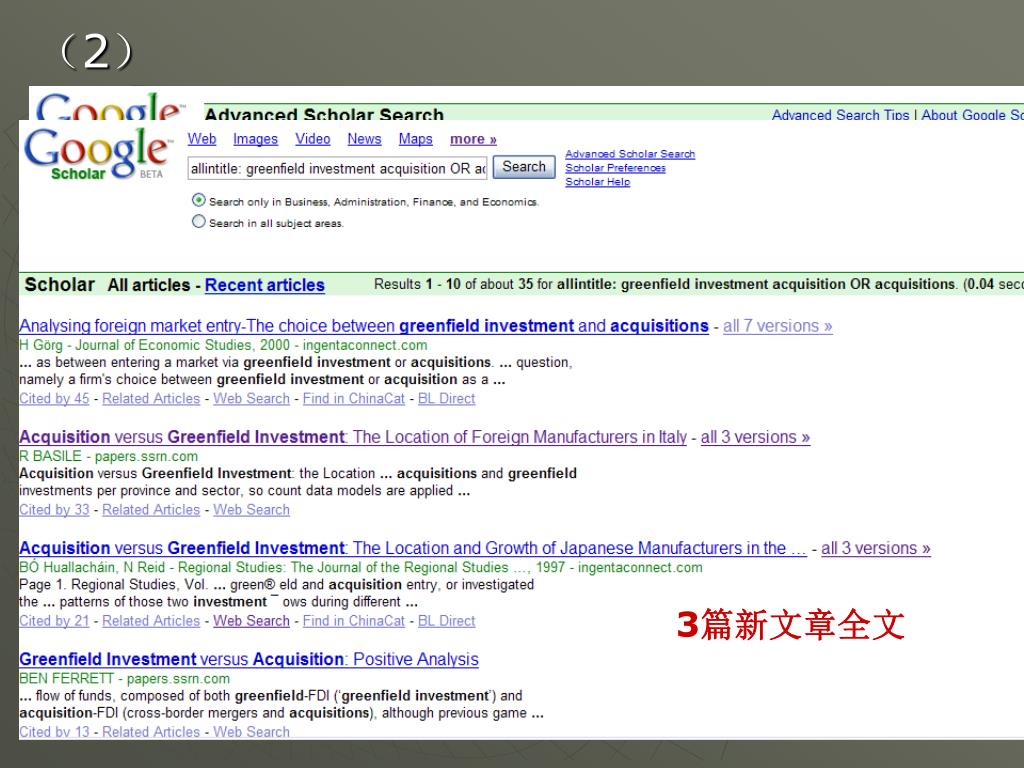
Task: Open the News navigation link
Action: pos(364,139)
